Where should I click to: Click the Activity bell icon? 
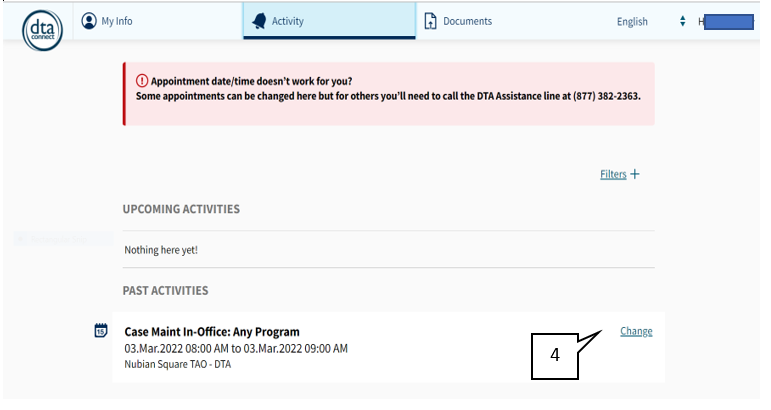pyautogui.click(x=259, y=21)
